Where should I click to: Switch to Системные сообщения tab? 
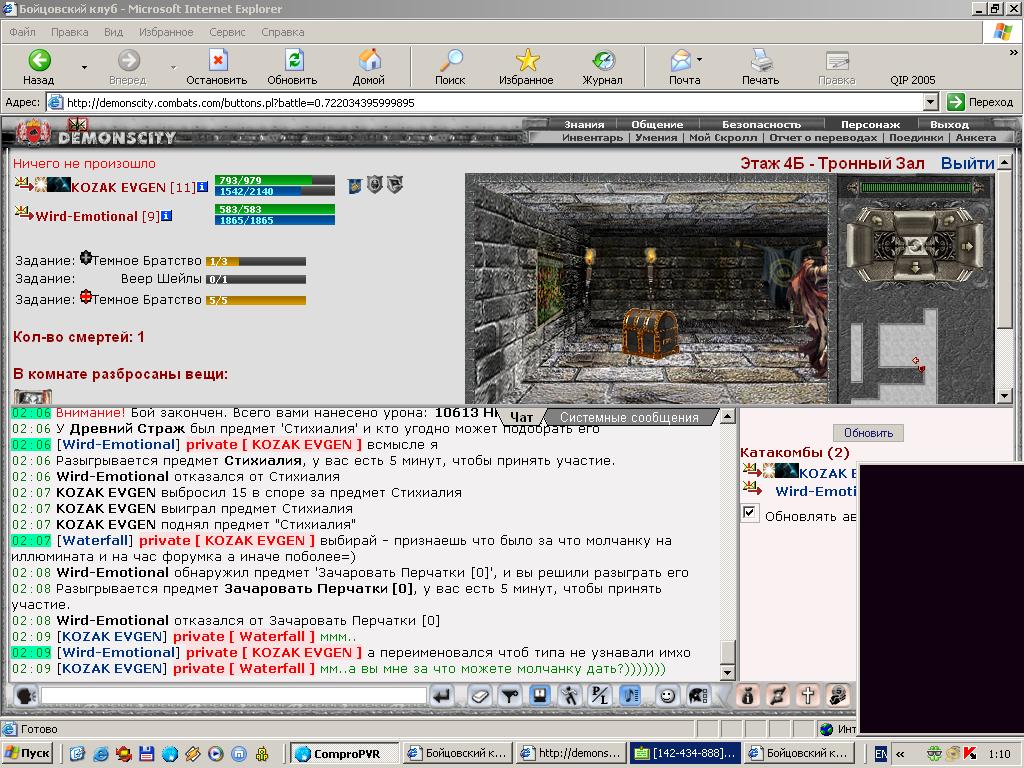[x=629, y=417]
